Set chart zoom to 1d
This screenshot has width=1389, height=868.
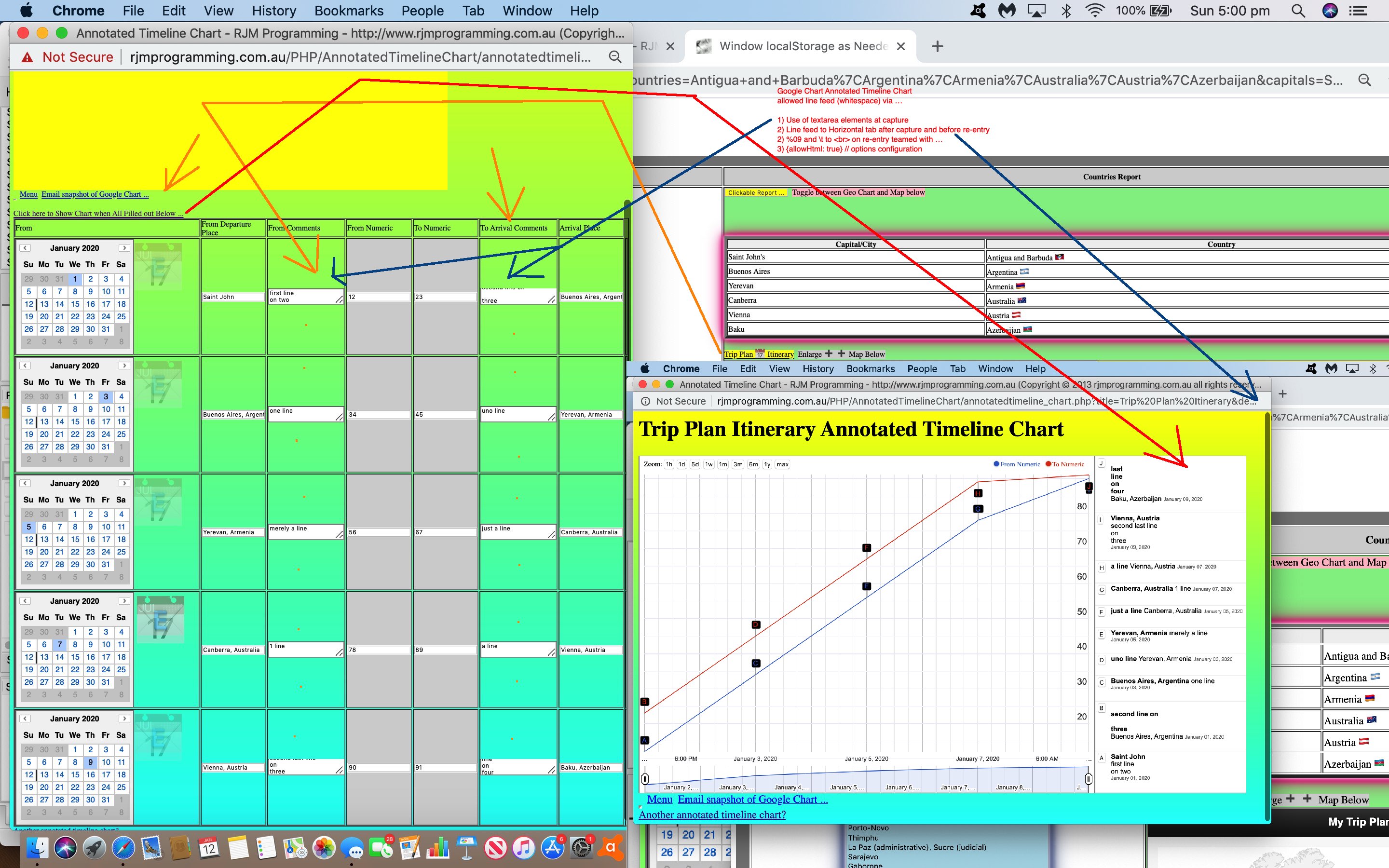tap(682, 464)
